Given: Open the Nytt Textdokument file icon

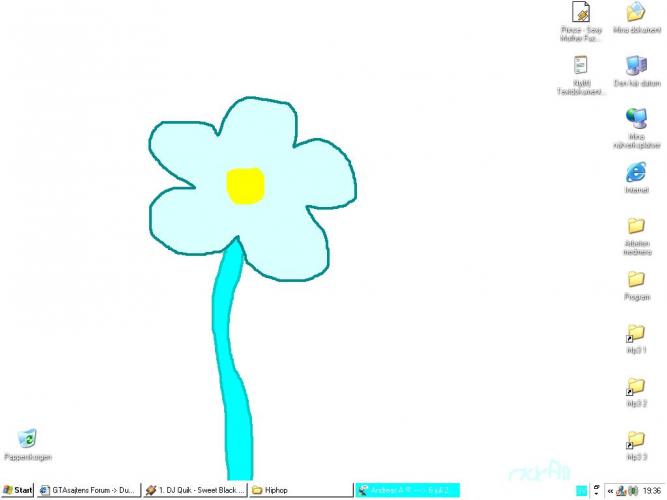Looking at the screenshot, I should [x=581, y=66].
